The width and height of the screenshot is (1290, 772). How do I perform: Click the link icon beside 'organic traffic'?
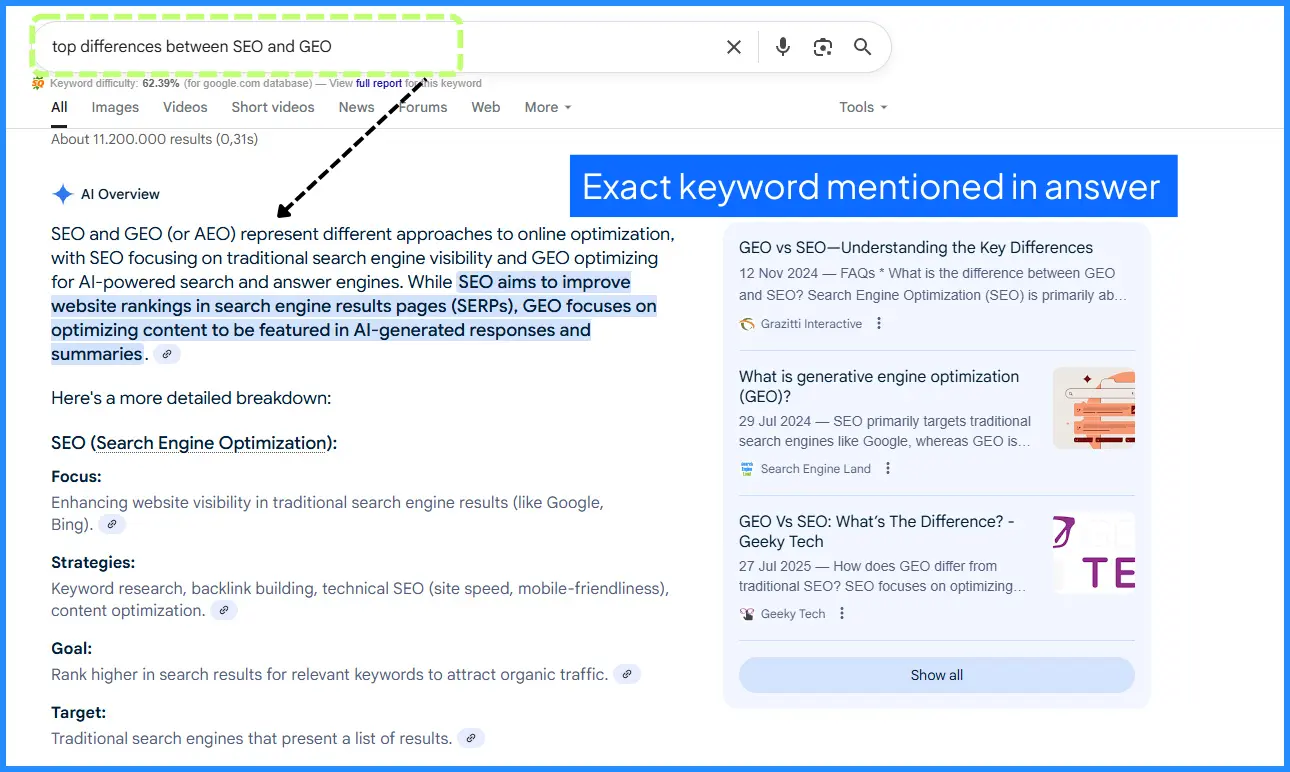point(627,674)
